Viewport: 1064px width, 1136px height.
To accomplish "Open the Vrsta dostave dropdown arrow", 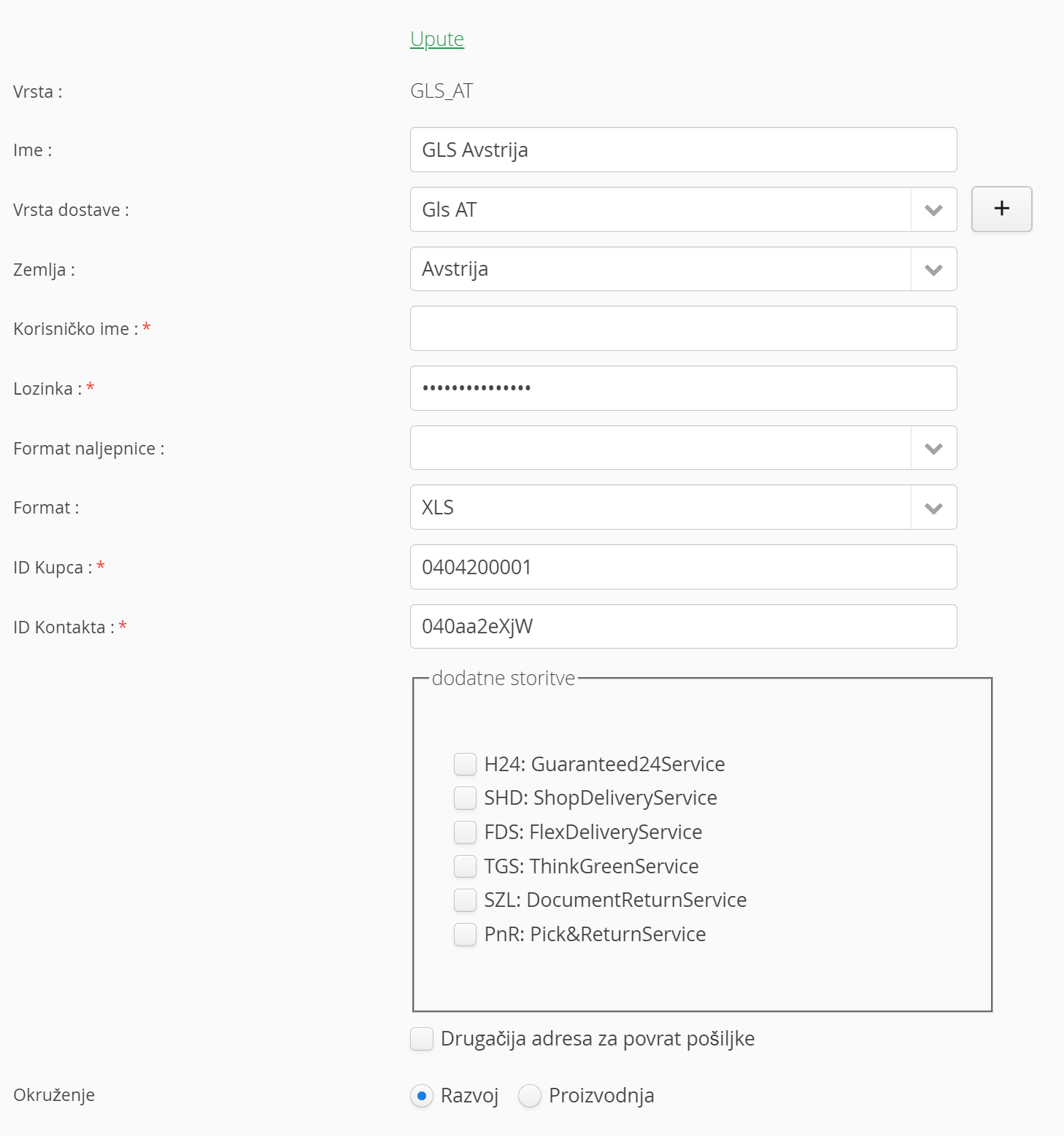I will coord(933,210).
